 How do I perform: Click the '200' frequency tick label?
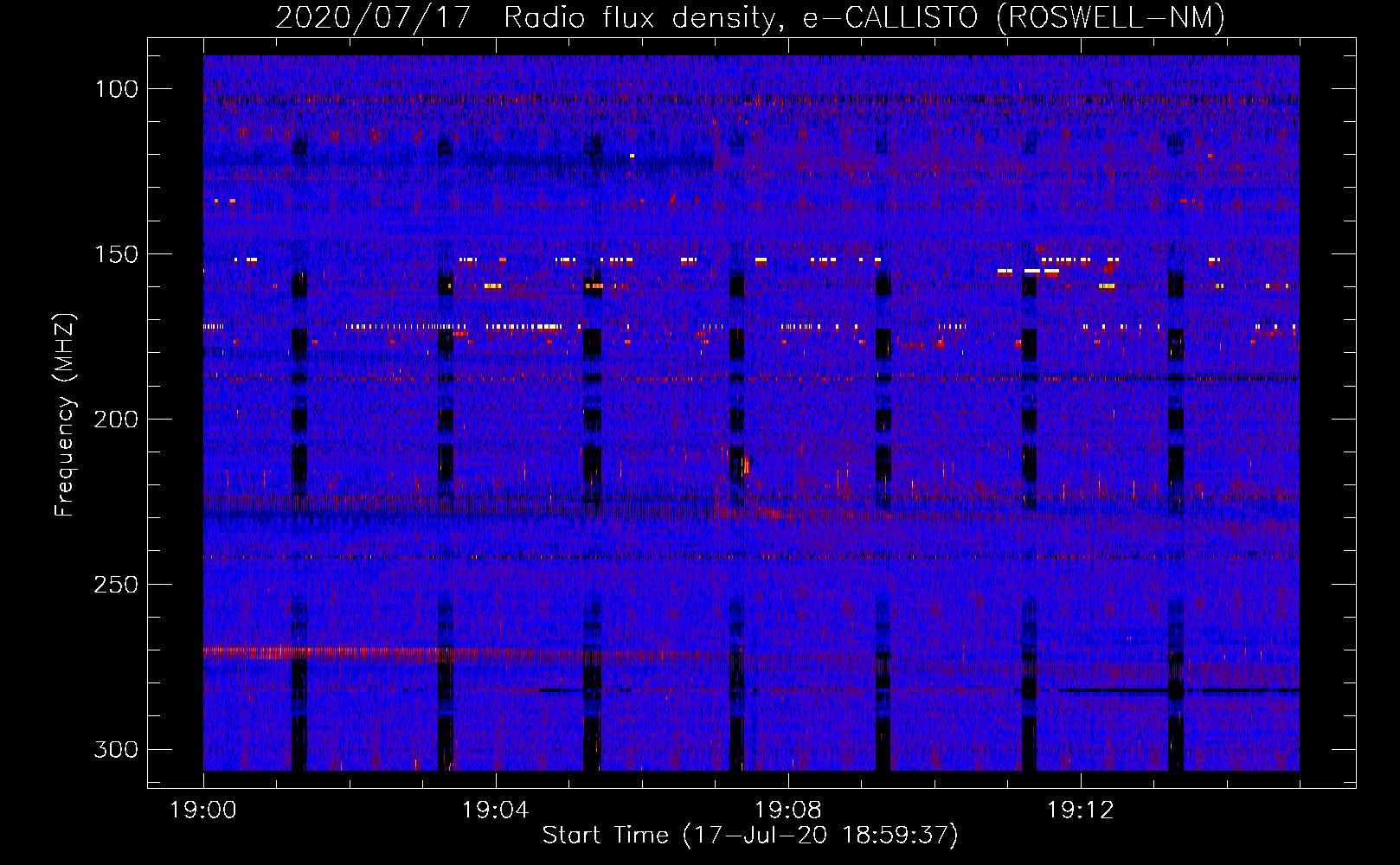coord(116,420)
